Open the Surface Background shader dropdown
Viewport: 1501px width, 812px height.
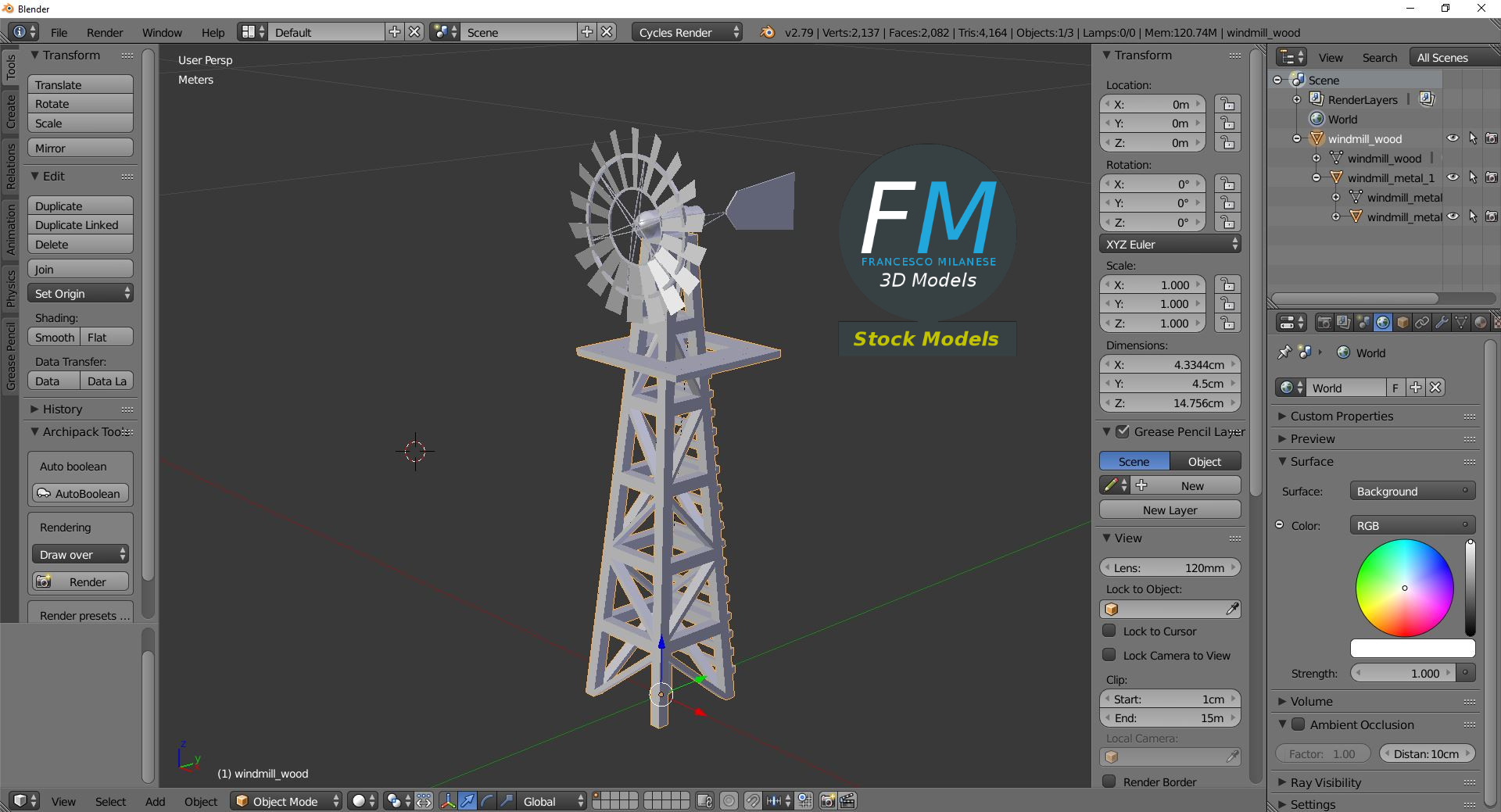pos(1412,491)
